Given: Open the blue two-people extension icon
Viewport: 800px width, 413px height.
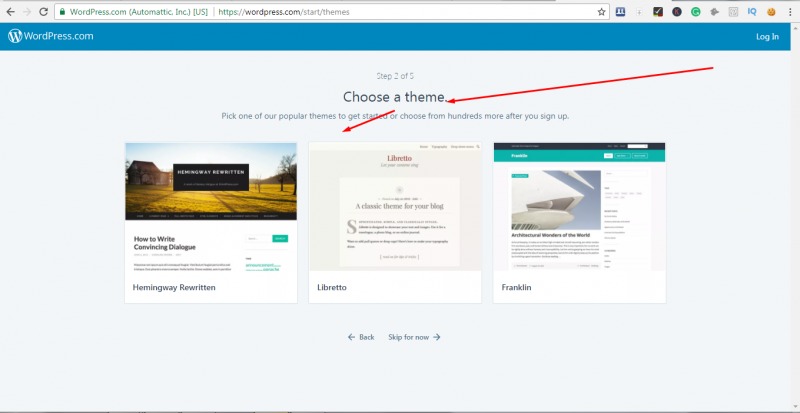Looking at the screenshot, I should (620, 12).
